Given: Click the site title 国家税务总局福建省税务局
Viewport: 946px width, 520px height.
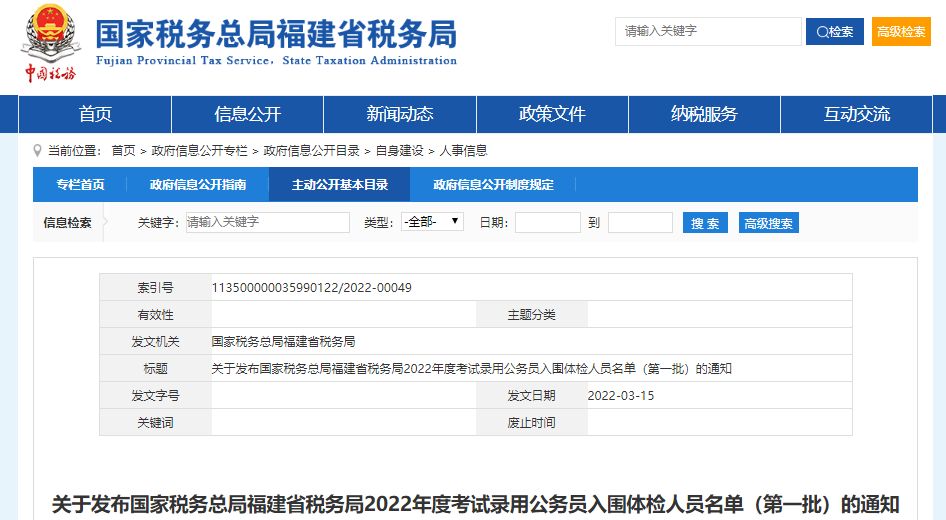Looking at the screenshot, I should point(276,34).
